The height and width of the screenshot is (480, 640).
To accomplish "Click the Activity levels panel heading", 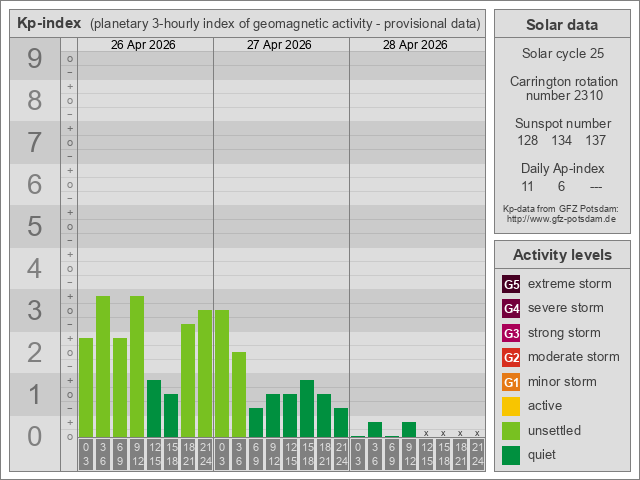I will pyautogui.click(x=562, y=255).
